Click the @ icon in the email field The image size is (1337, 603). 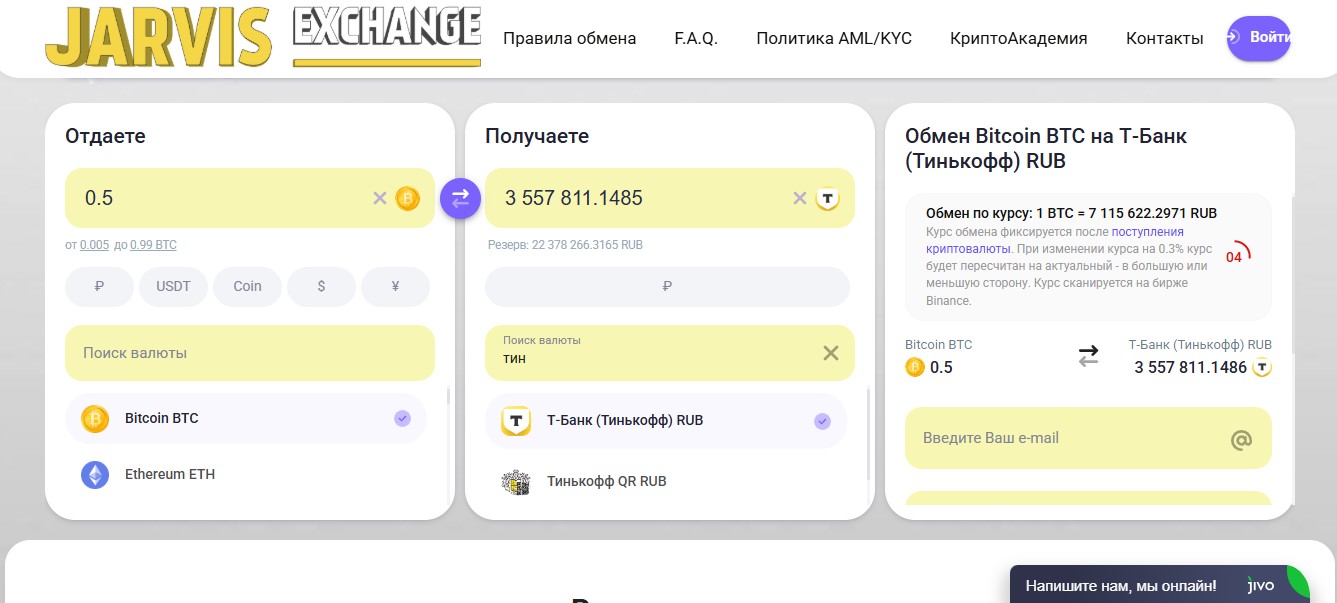1240,438
